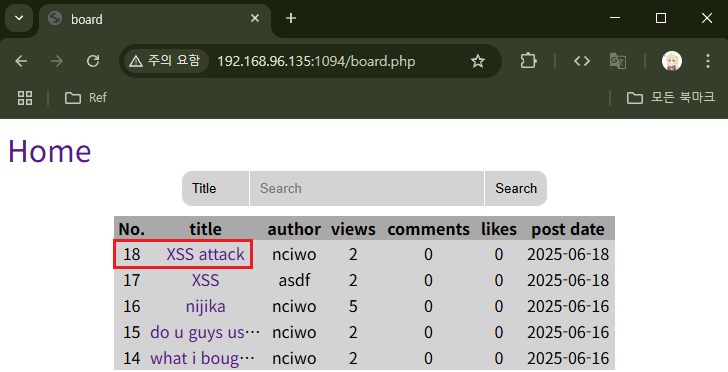Go back to the previous page
This screenshot has width=728, height=372.
coord(21,61)
